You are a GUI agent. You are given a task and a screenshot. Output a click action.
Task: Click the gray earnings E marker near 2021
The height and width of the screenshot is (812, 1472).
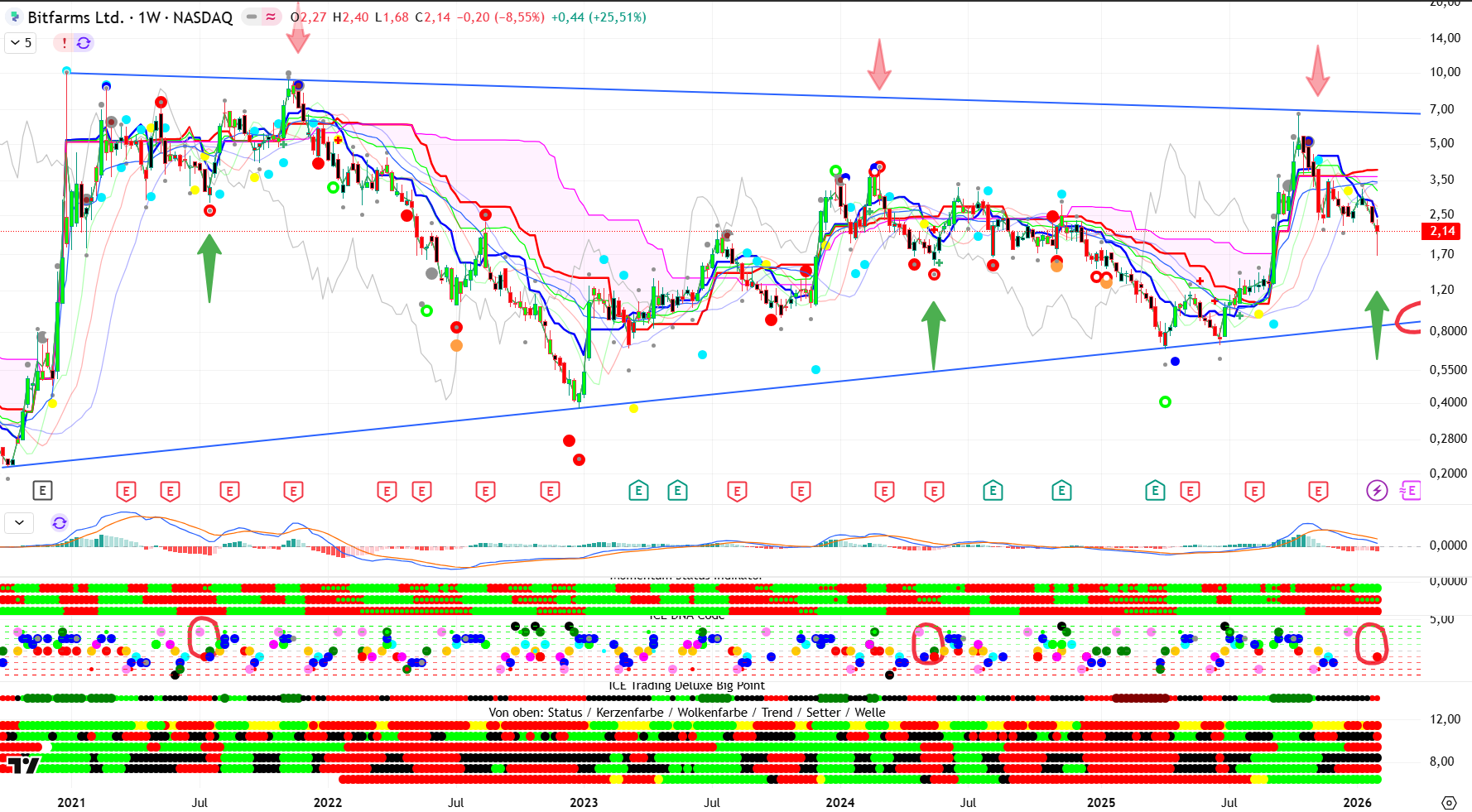coord(42,491)
